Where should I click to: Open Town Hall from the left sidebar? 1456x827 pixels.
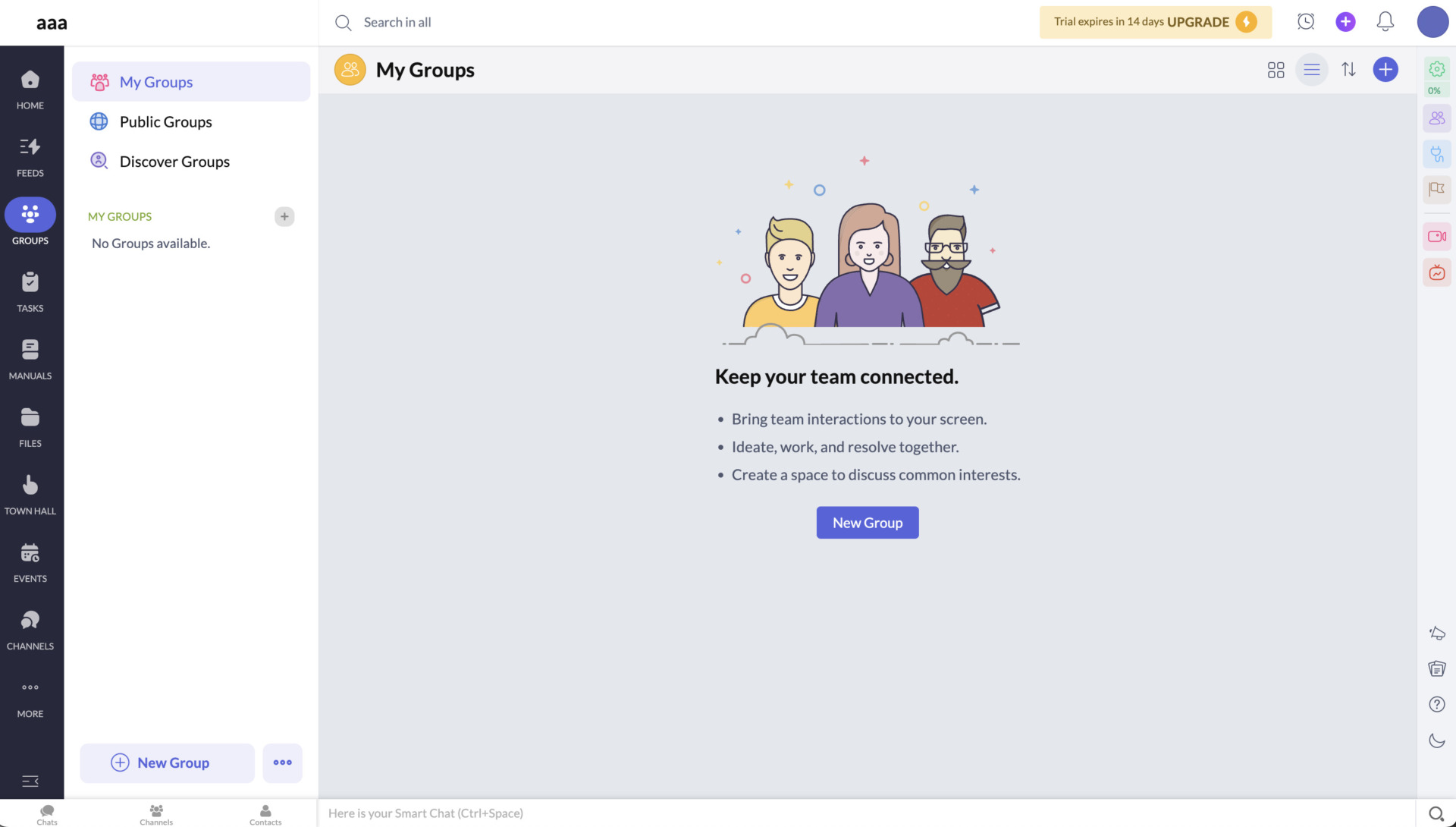click(30, 492)
